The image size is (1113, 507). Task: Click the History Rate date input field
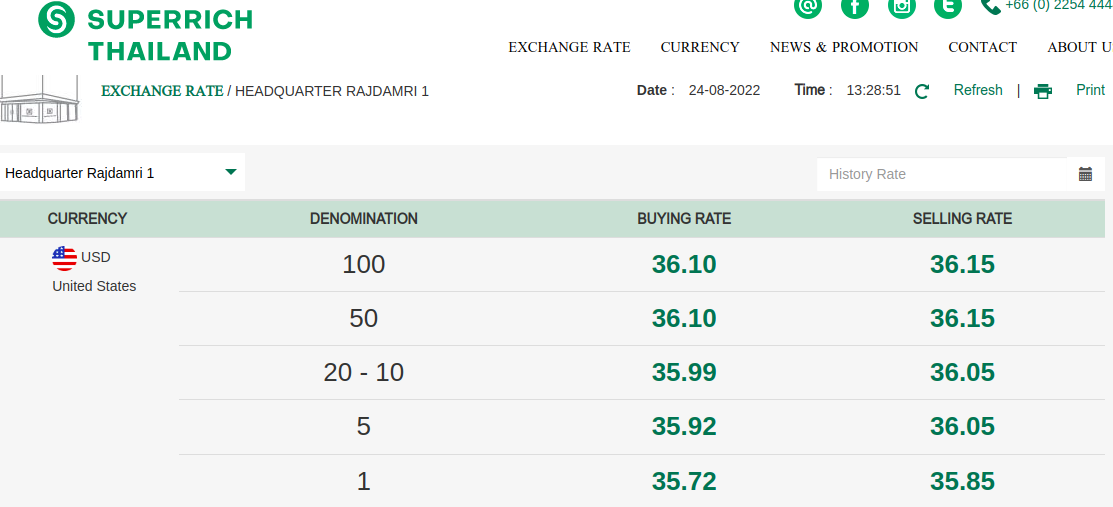(x=941, y=174)
